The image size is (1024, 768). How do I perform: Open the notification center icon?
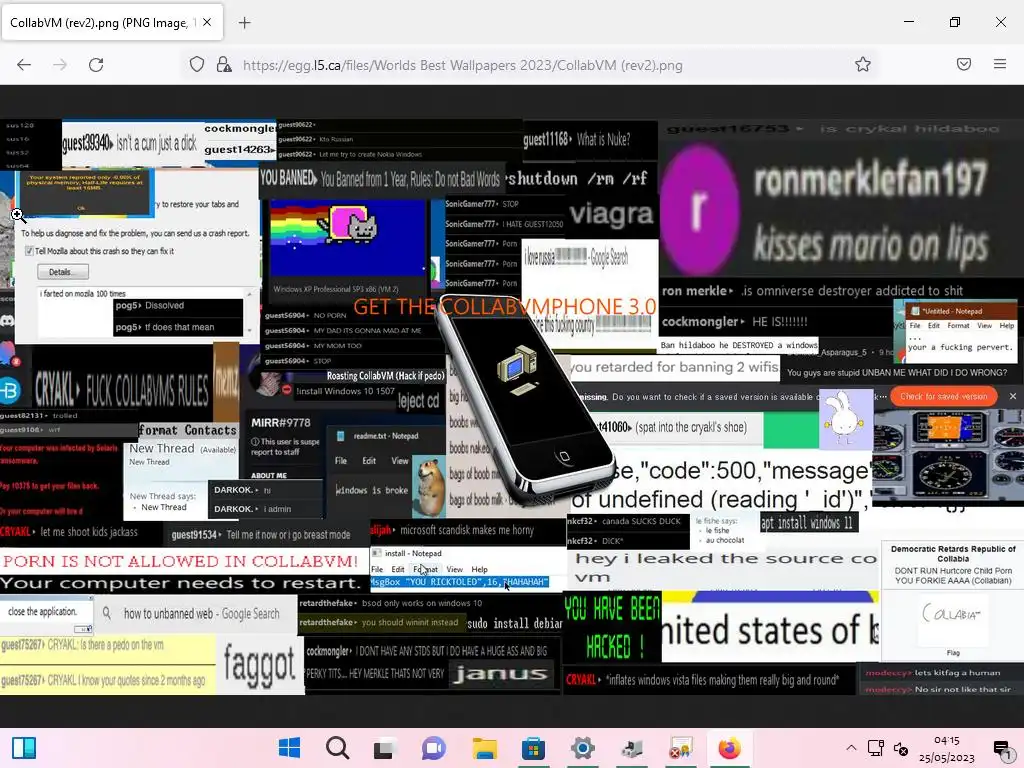click(x=1001, y=748)
